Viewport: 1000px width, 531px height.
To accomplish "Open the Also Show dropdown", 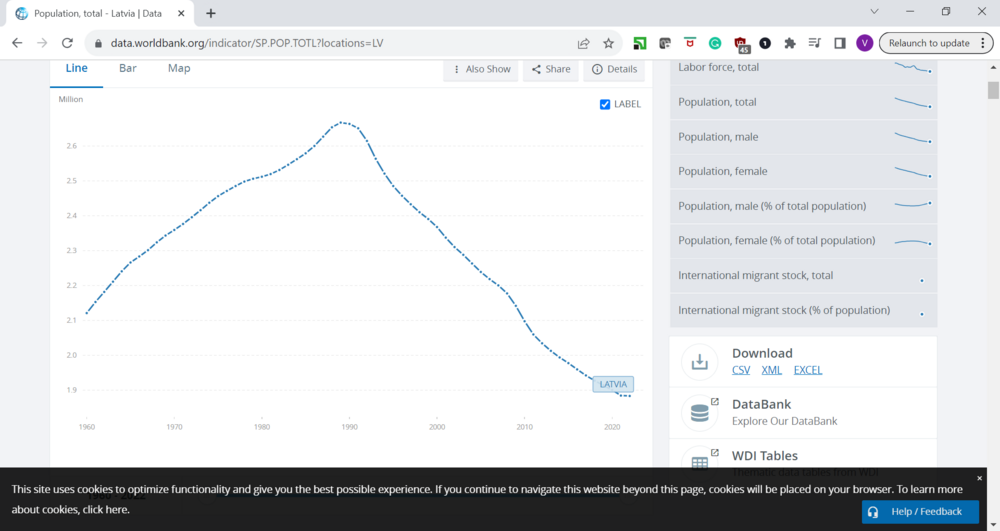I will pos(481,69).
